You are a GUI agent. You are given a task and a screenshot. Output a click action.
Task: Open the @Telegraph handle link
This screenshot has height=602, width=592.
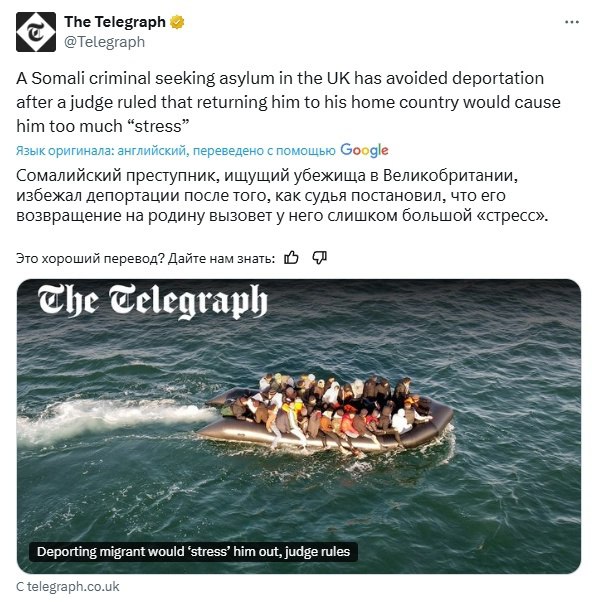[104, 42]
